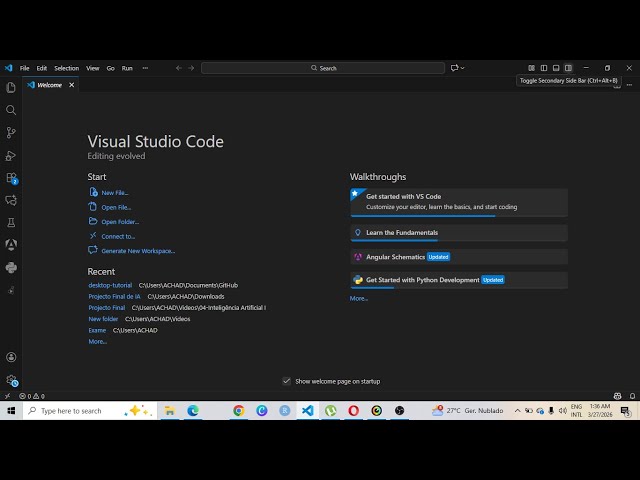
Task: Open the Testing flask view
Action: pyautogui.click(x=11, y=222)
